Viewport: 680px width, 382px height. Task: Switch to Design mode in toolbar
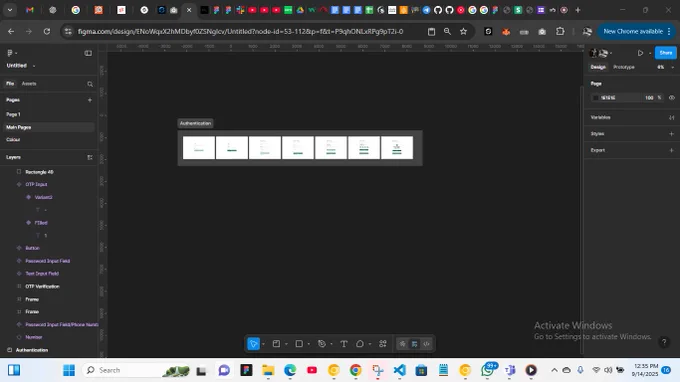[x=415, y=344]
